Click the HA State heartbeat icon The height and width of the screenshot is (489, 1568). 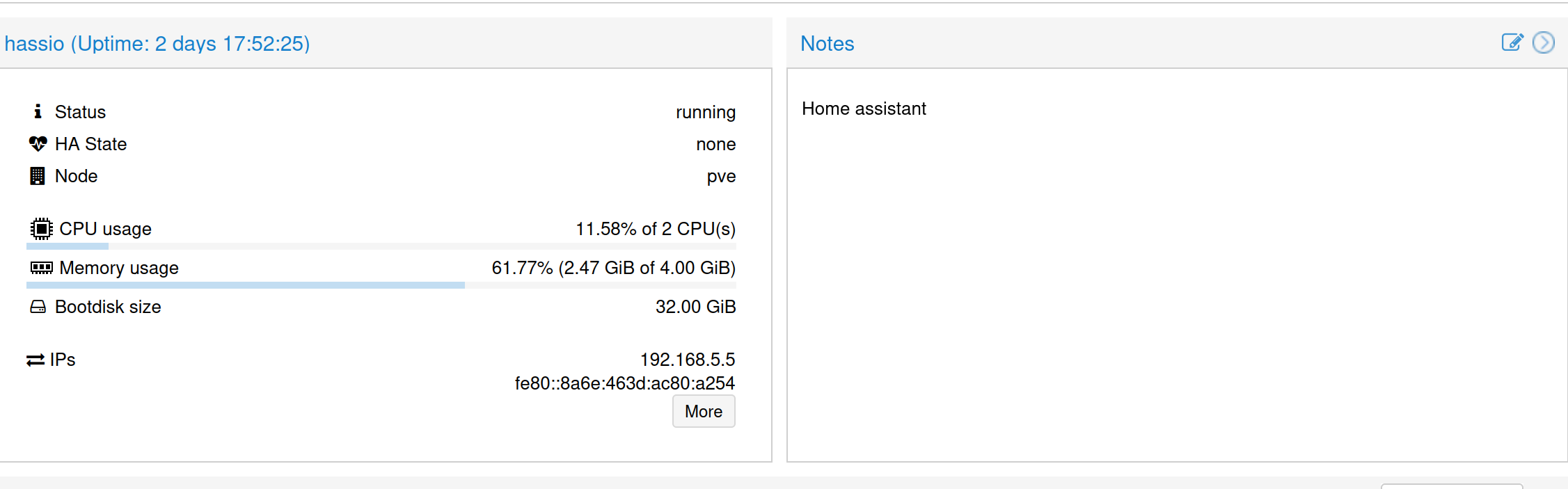[x=38, y=144]
